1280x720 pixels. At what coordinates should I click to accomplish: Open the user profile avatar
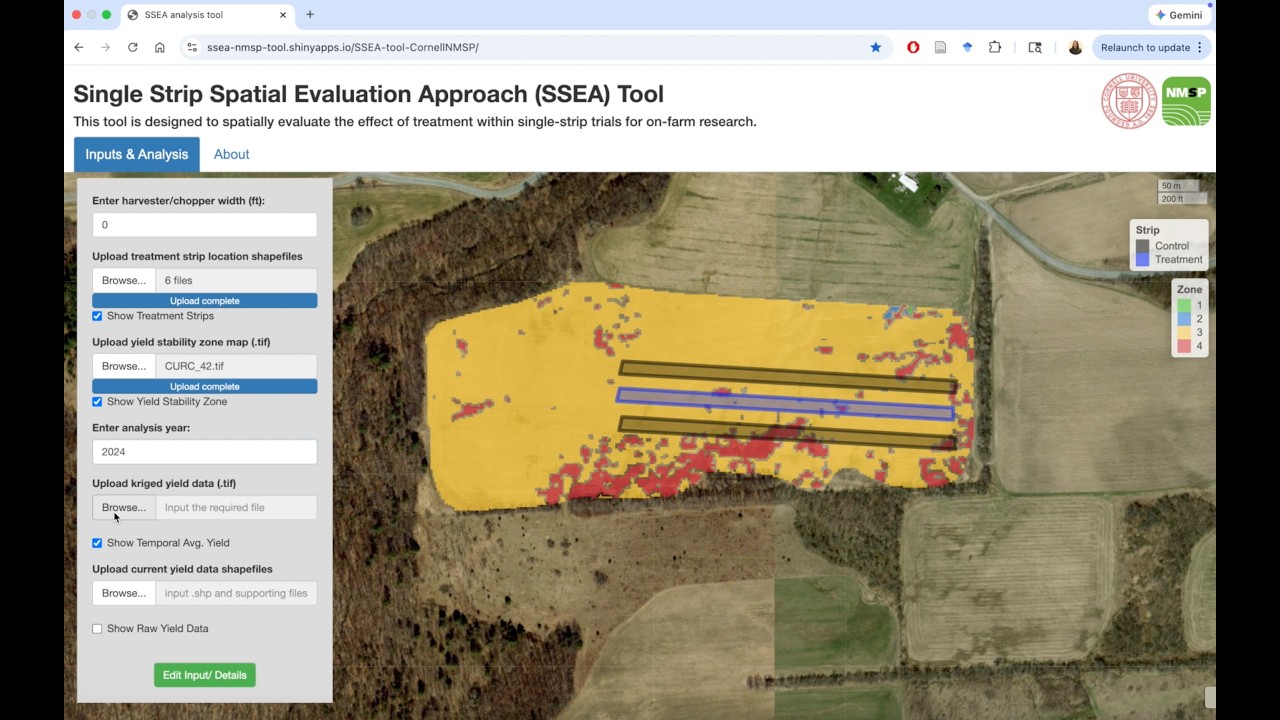(x=1075, y=47)
